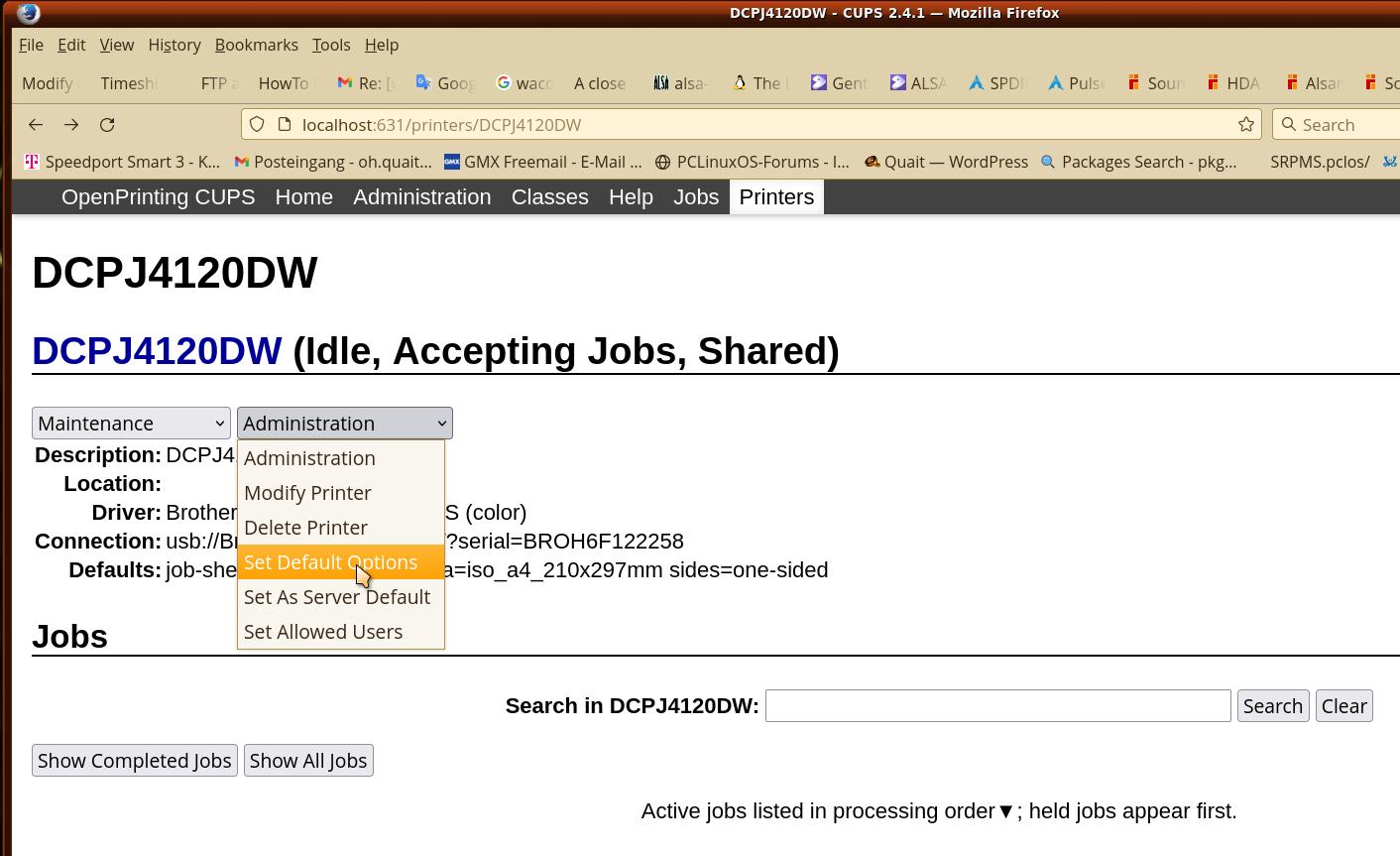Go to the CUPS Administration page
The image size is (1400, 856).
(x=421, y=197)
